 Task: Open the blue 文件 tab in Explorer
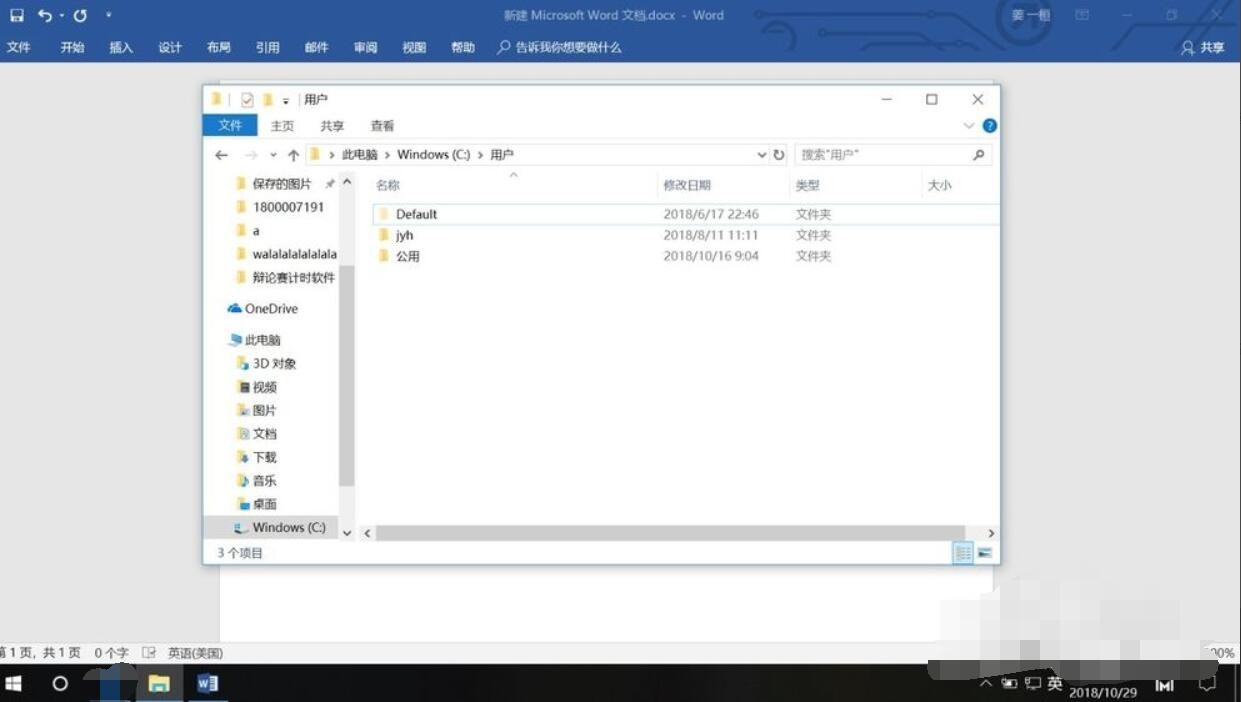(x=230, y=125)
